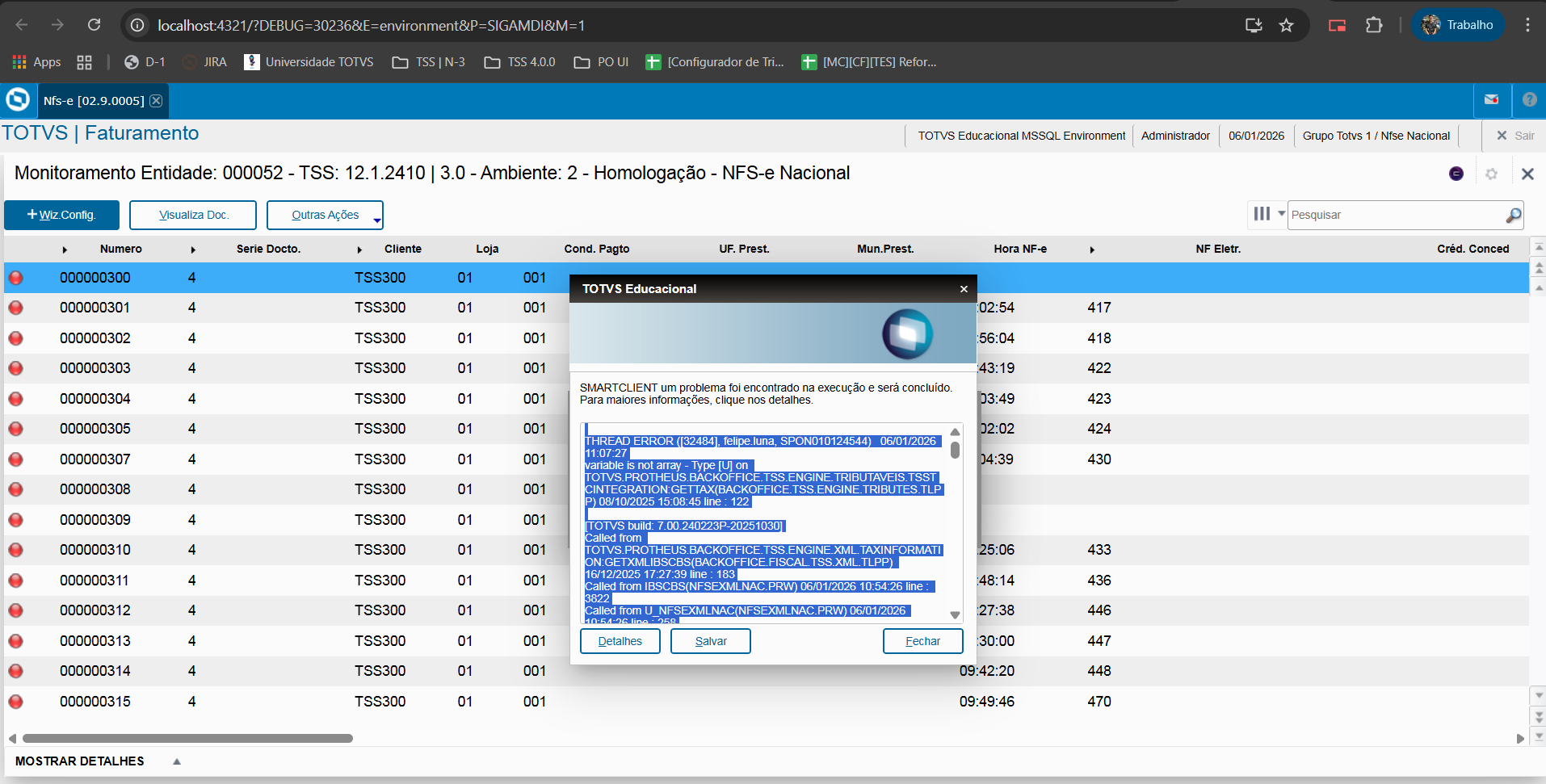Open the Trabalho profile button
This screenshot has height=784, width=1546.
[x=1458, y=25]
